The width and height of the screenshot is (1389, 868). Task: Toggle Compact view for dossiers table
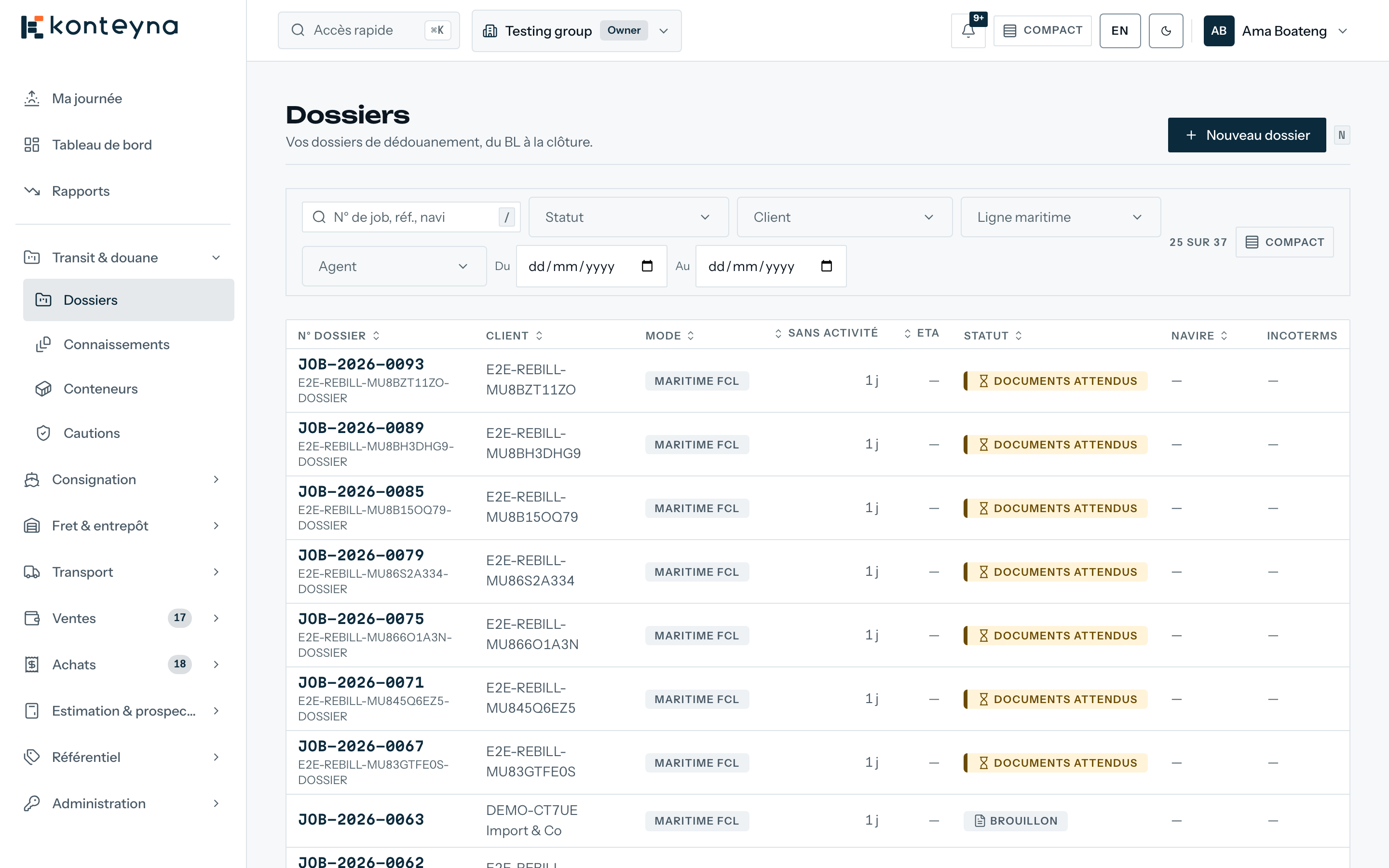tap(1284, 242)
